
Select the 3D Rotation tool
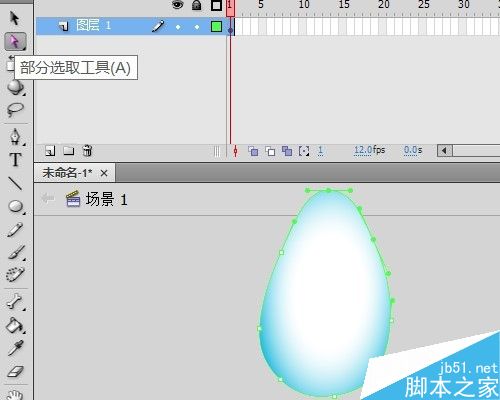(15, 87)
